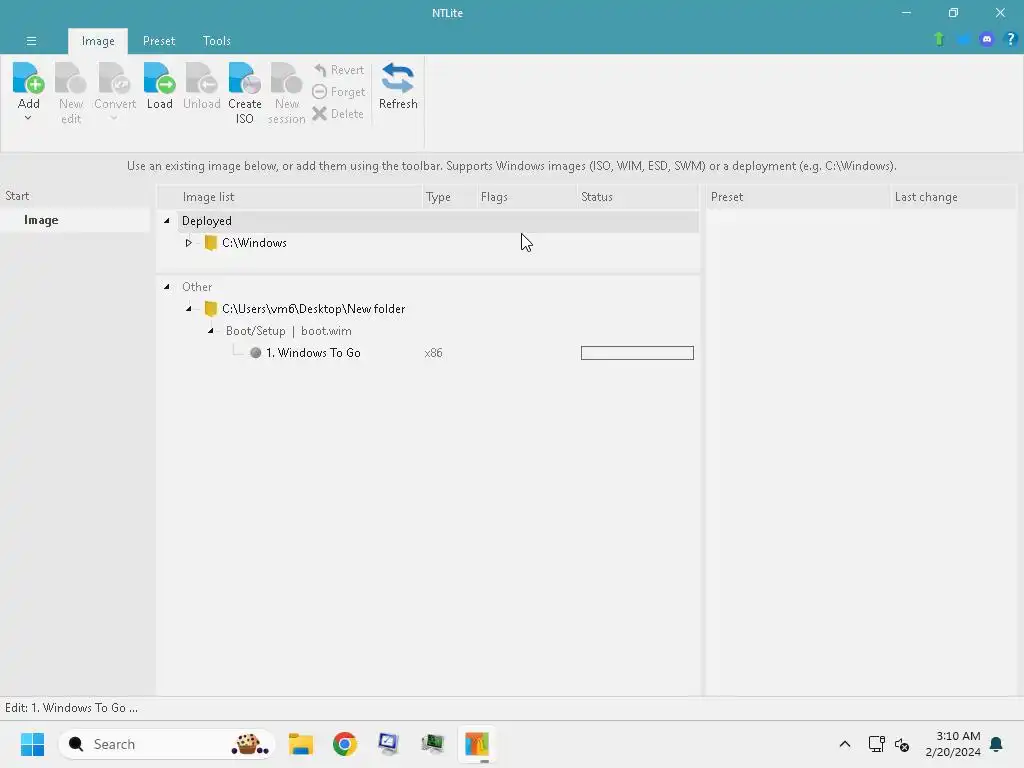The image size is (1024, 768).
Task: Click the grey status circle of Windows To Go
Action: (255, 353)
